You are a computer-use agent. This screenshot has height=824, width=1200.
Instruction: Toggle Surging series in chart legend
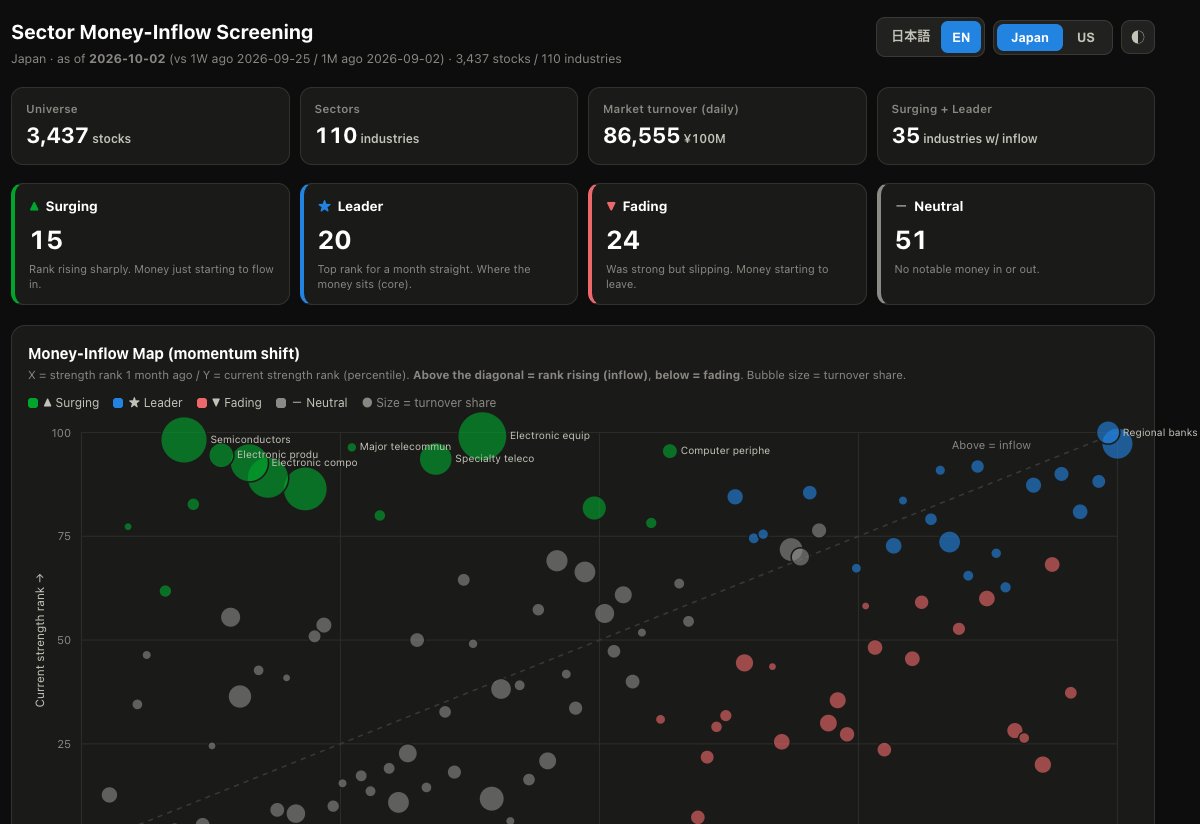[x=64, y=403]
